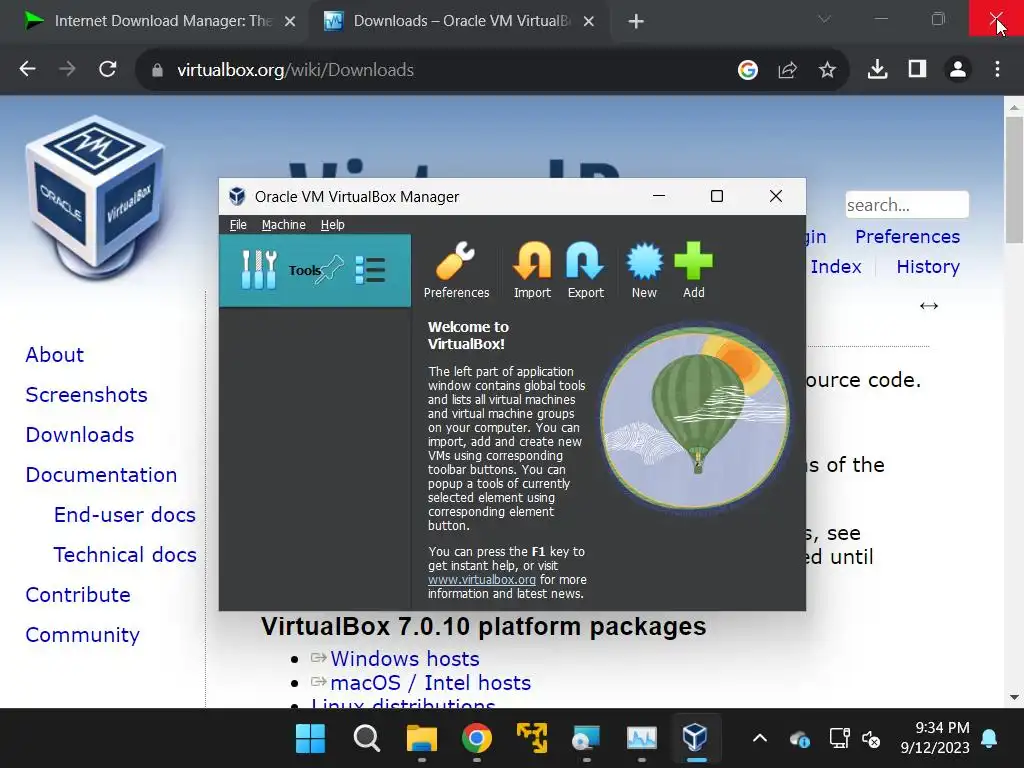This screenshot has width=1024, height=768.
Task: Open Technical docs link
Action: (125, 554)
